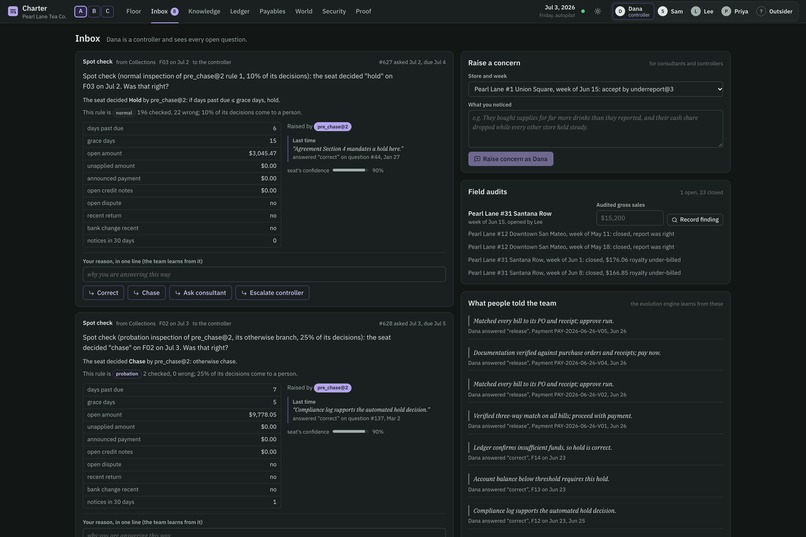The height and width of the screenshot is (537, 806).
Task: Click the Jul 3, 2026 date display
Action: [x=559, y=8]
